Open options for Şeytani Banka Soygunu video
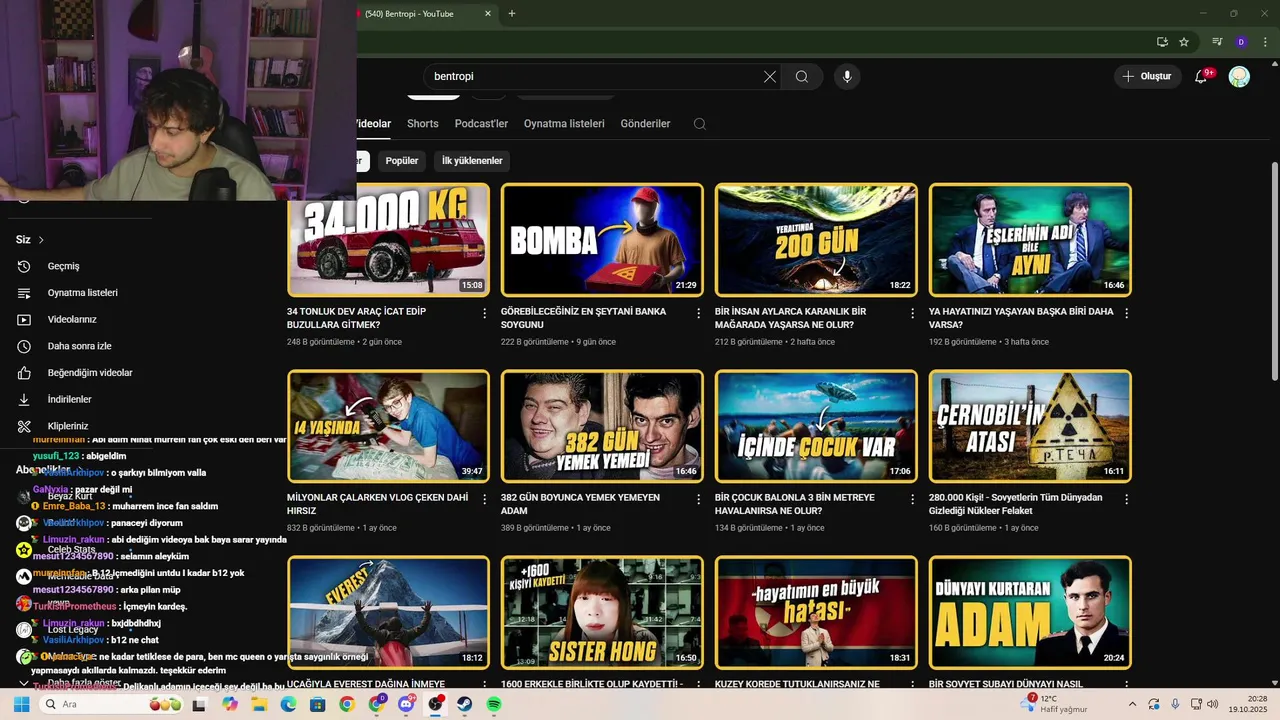 point(699,313)
